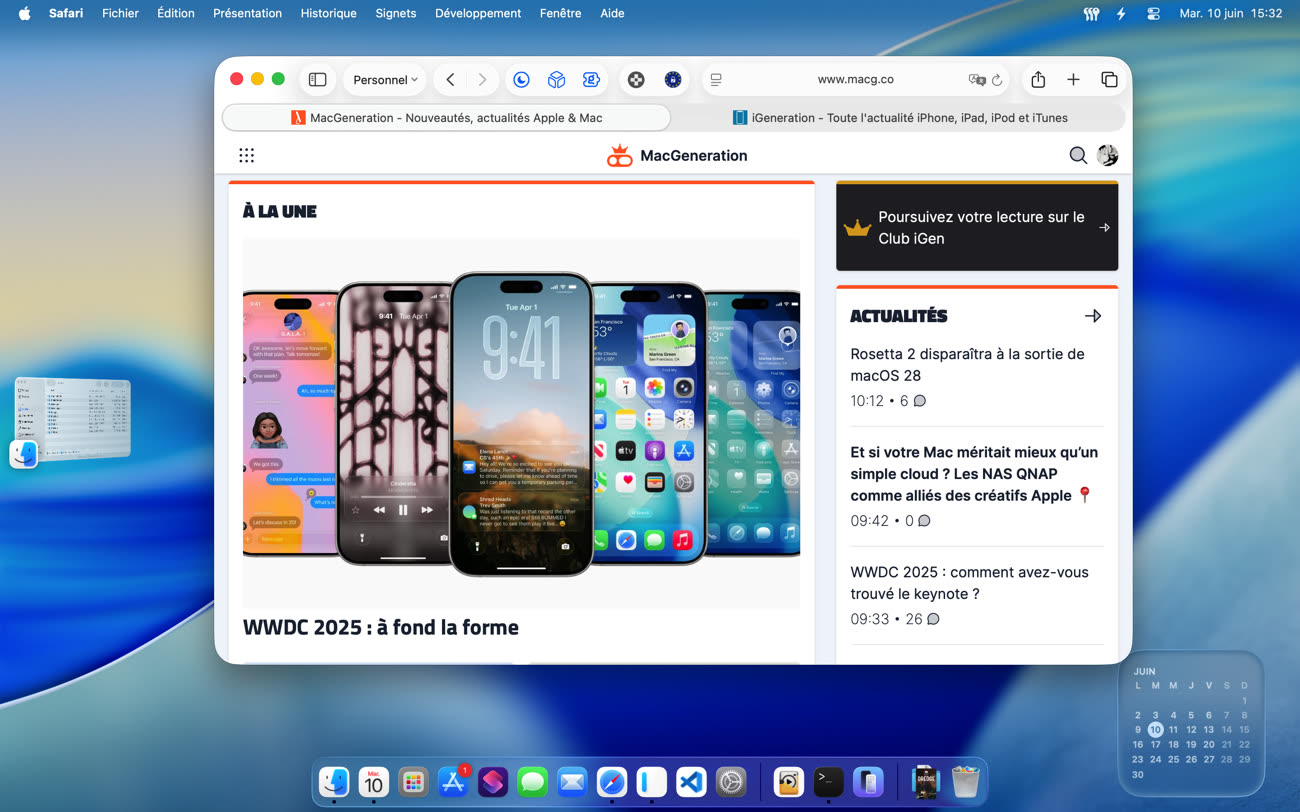The image size is (1300, 812).
Task: Open the Share button in Safari
Action: point(1038,80)
